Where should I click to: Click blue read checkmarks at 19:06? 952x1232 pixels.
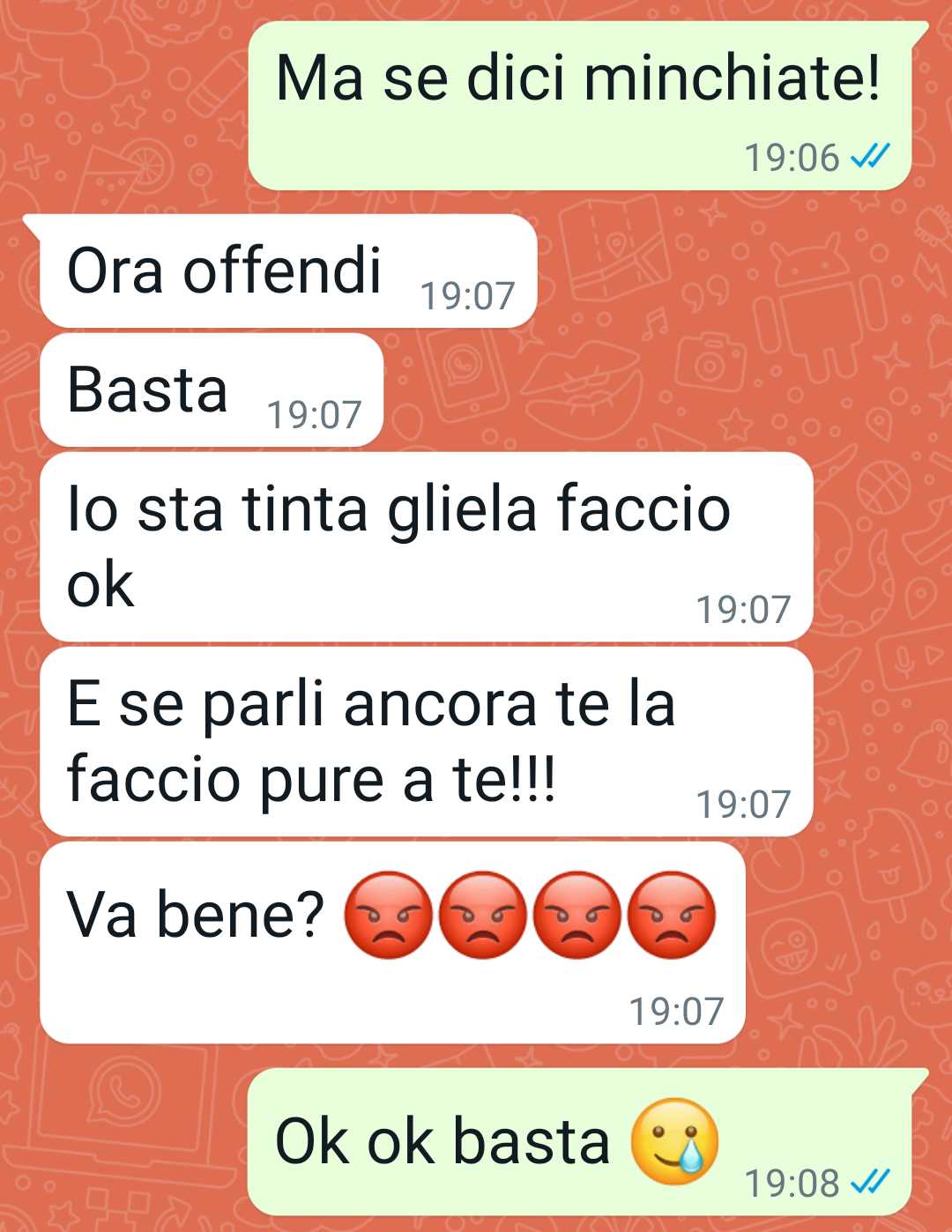click(x=870, y=158)
